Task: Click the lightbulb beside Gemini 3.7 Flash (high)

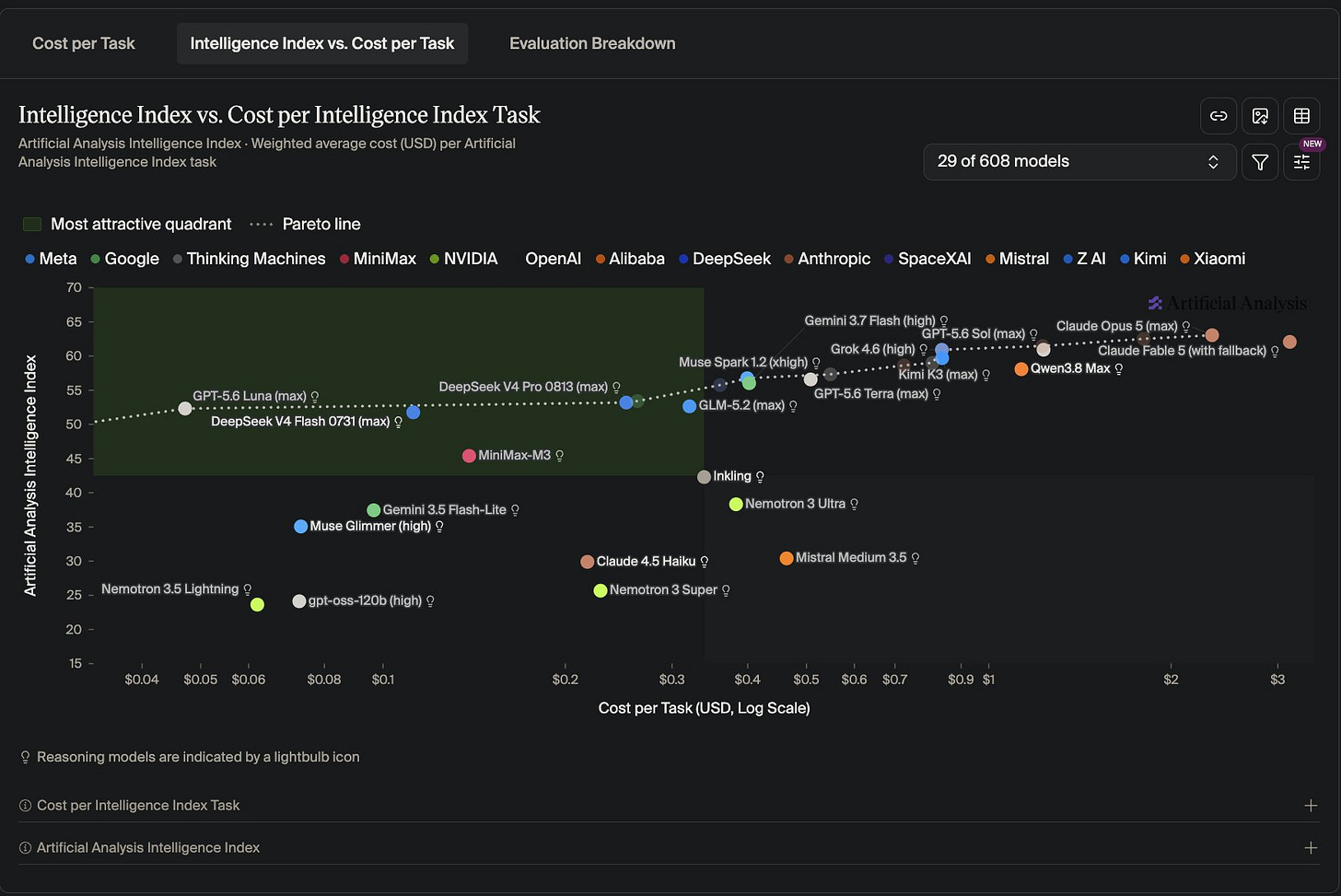Action: 944,321
